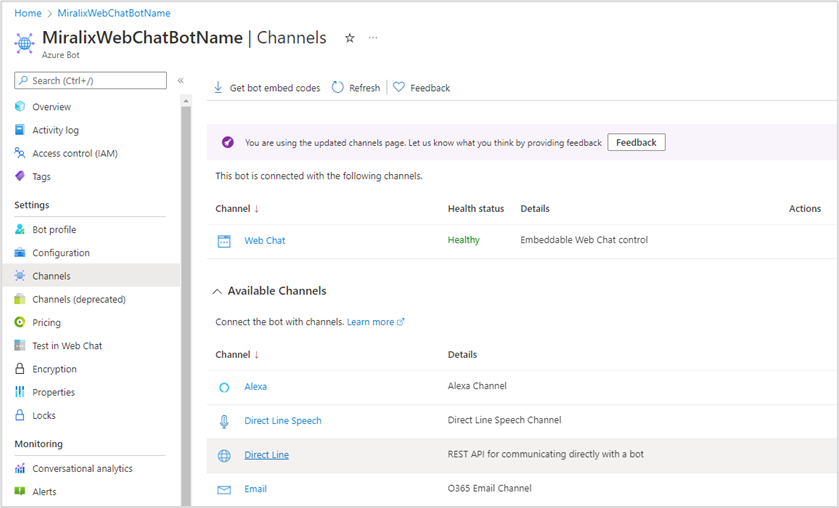The width and height of the screenshot is (839, 508).
Task: Click the Pricing icon
Action: (x=20, y=322)
